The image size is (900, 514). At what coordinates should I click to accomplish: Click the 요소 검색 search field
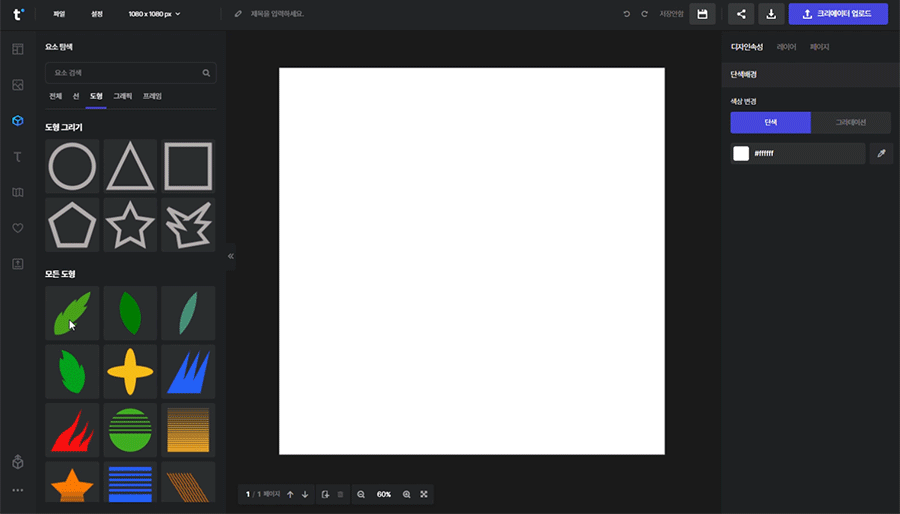click(x=125, y=73)
